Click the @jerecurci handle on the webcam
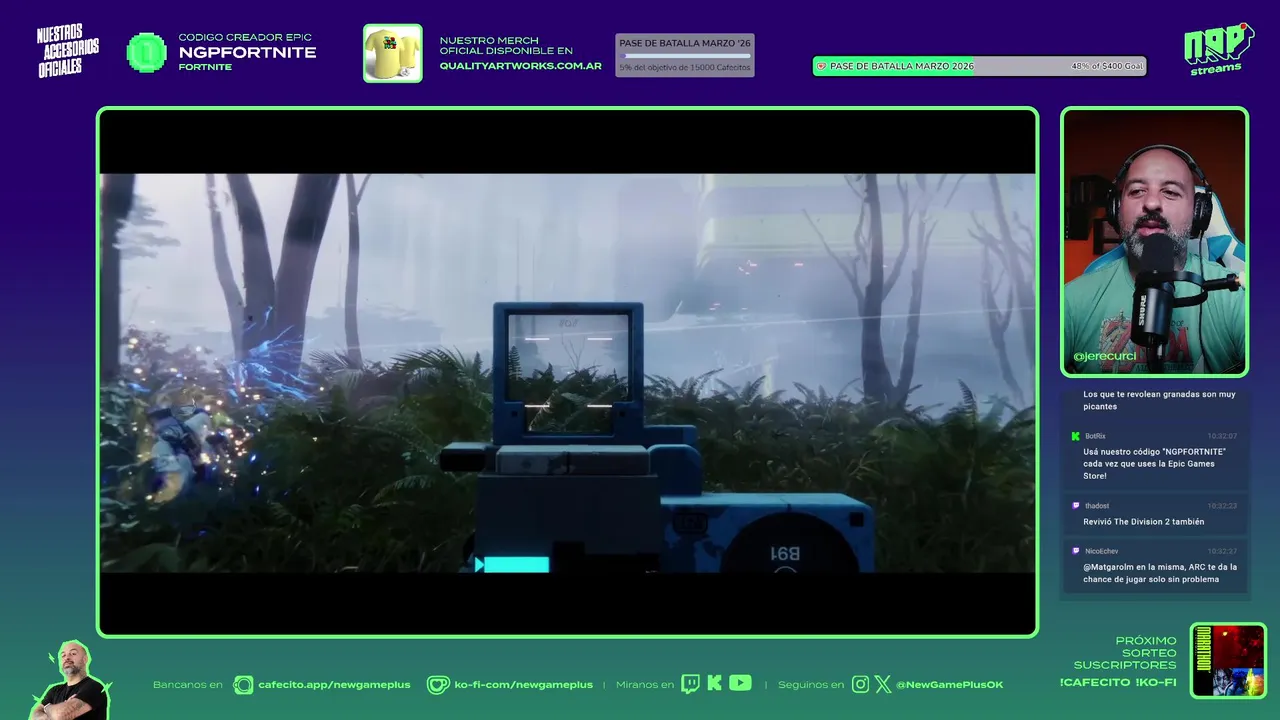This screenshot has height=720, width=1280. (1104, 356)
